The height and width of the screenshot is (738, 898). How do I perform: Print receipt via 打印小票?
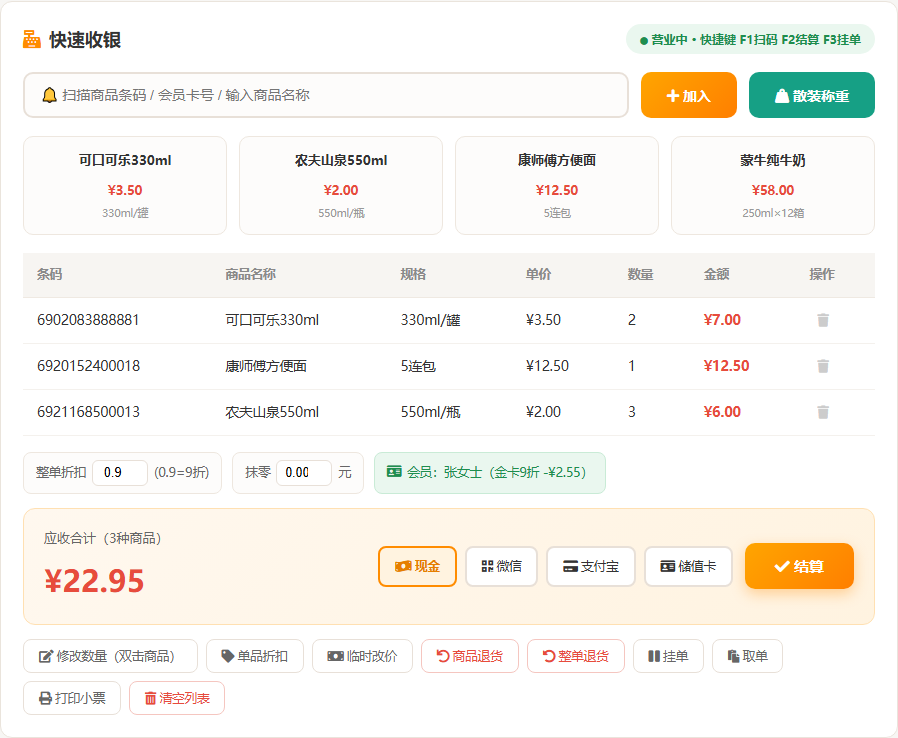(72, 698)
